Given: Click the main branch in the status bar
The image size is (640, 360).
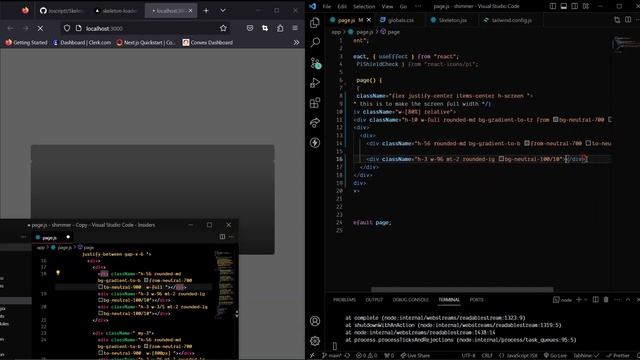Looking at the screenshot, I should coord(332,356).
